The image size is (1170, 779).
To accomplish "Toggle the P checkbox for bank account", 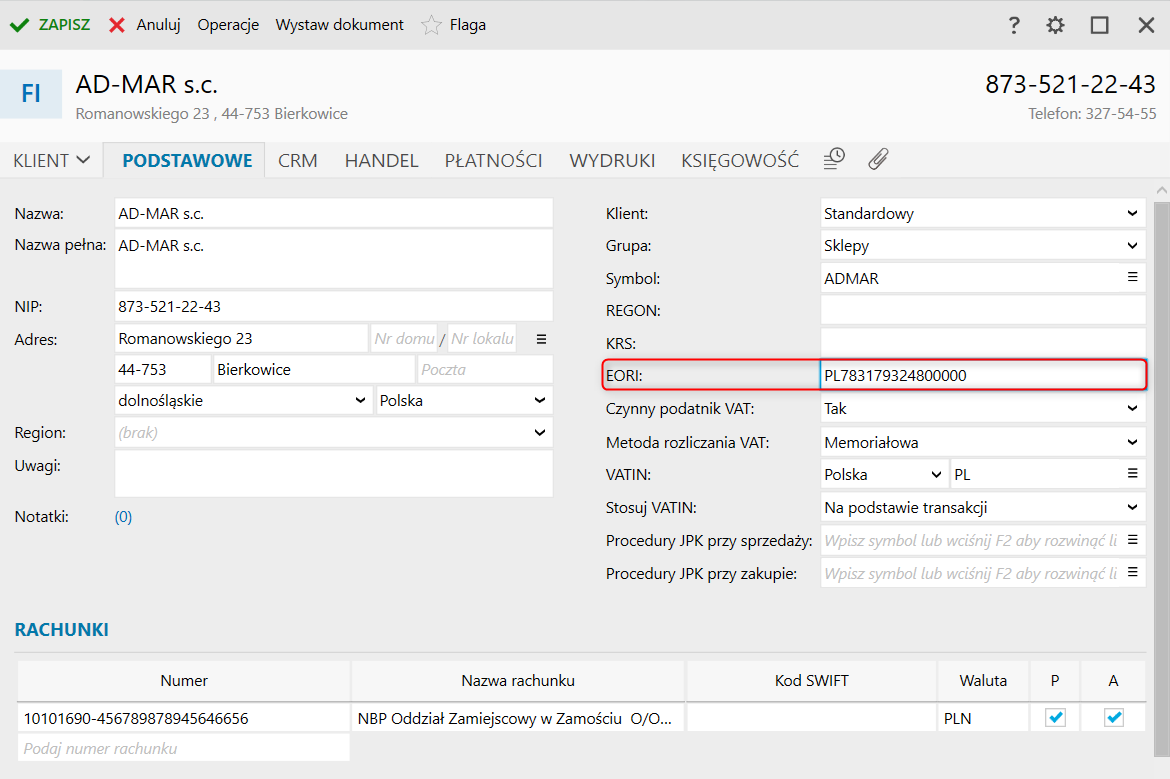I will click(1055, 717).
